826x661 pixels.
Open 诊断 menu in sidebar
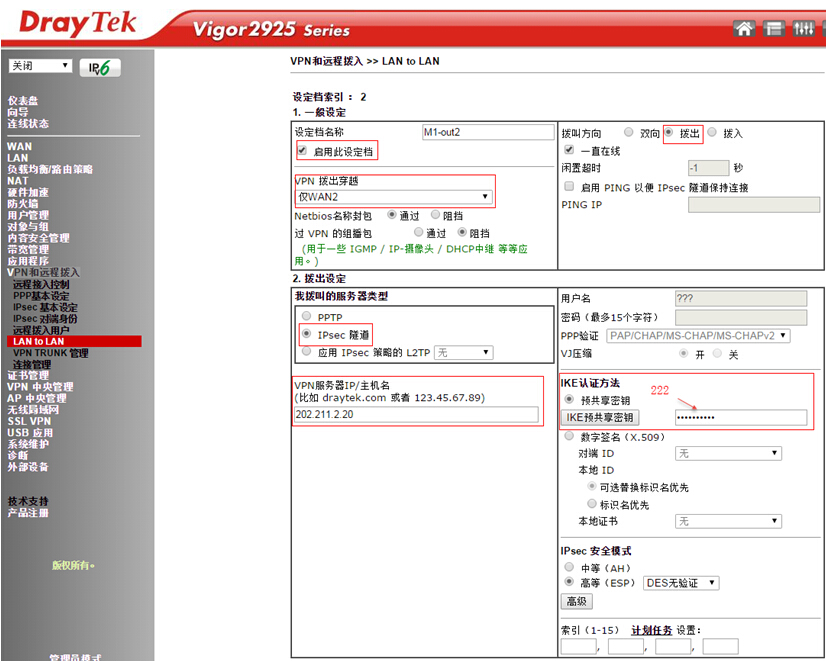tap(17, 455)
